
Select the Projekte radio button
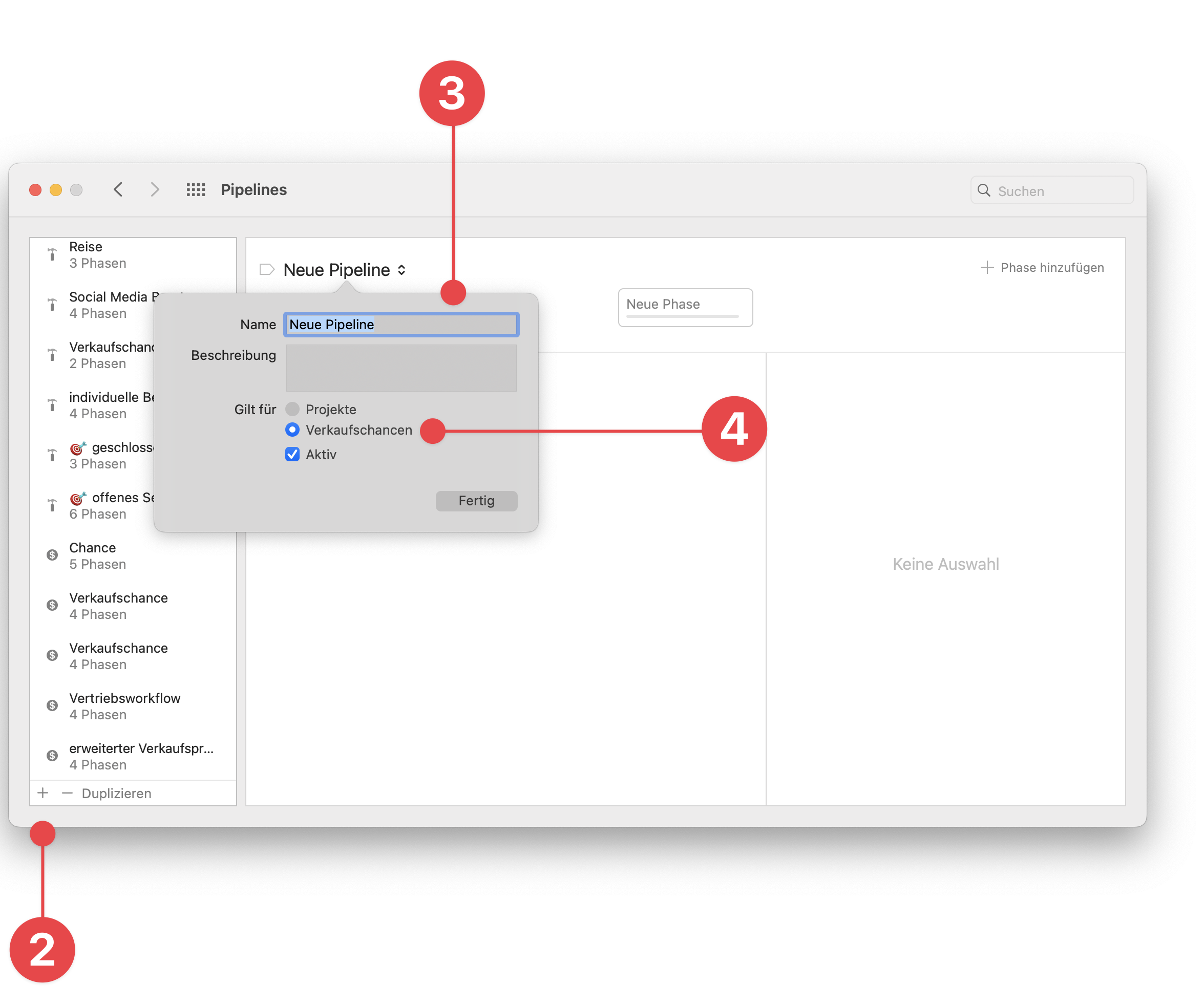point(292,409)
